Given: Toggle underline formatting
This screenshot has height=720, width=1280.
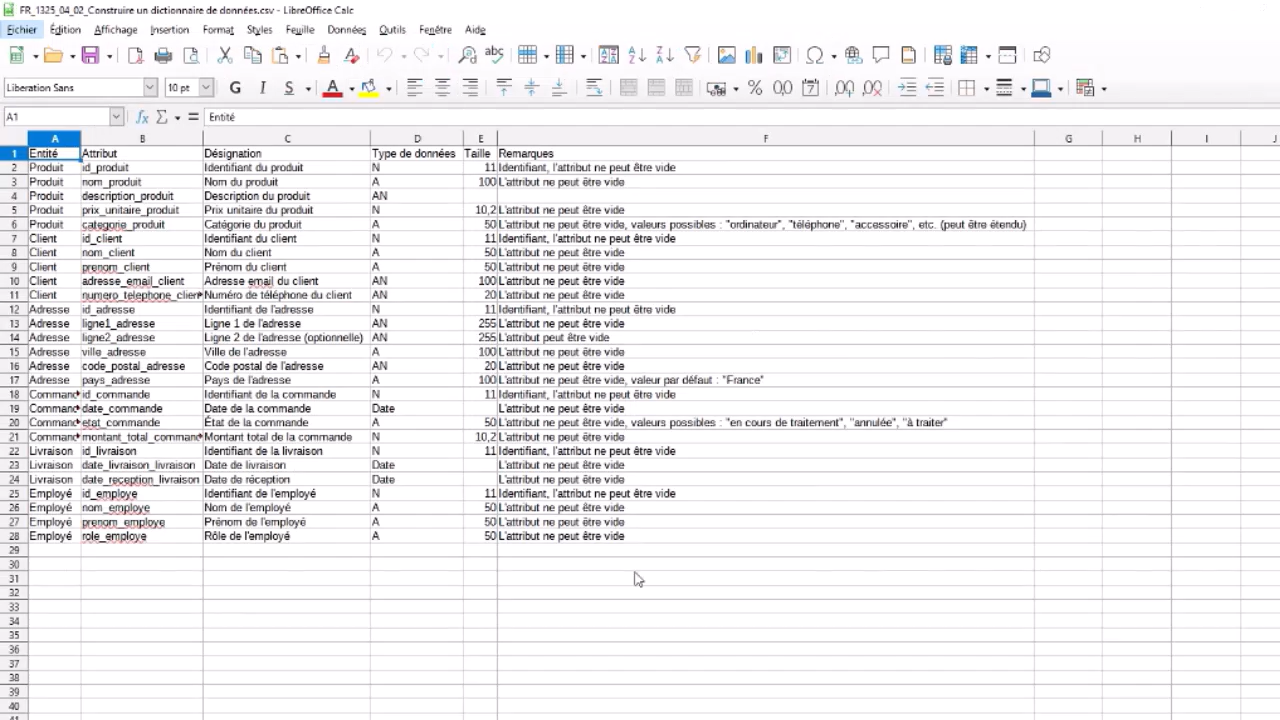Looking at the screenshot, I should (x=288, y=88).
